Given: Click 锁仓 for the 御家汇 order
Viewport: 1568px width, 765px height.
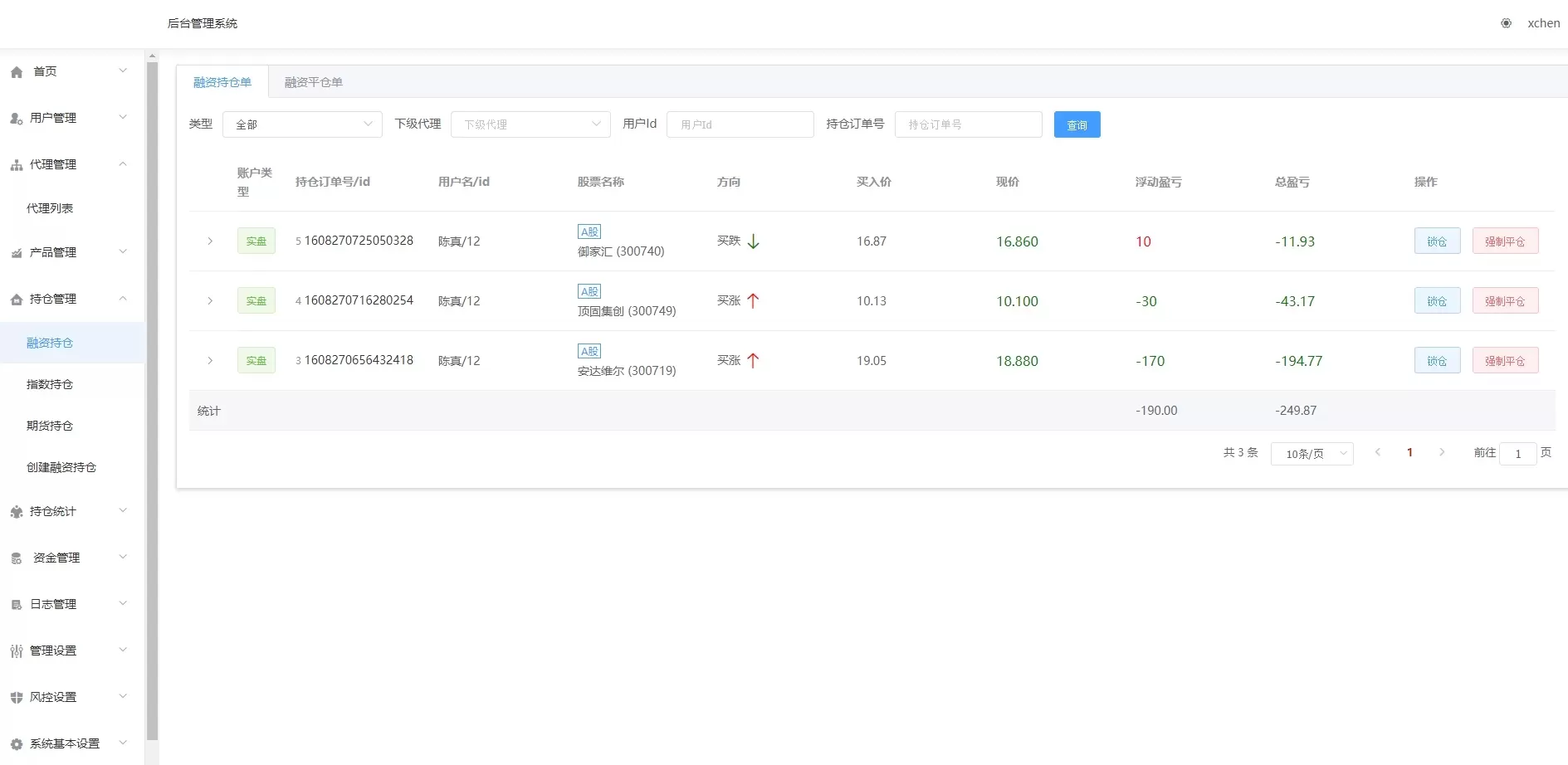Looking at the screenshot, I should click(x=1437, y=241).
